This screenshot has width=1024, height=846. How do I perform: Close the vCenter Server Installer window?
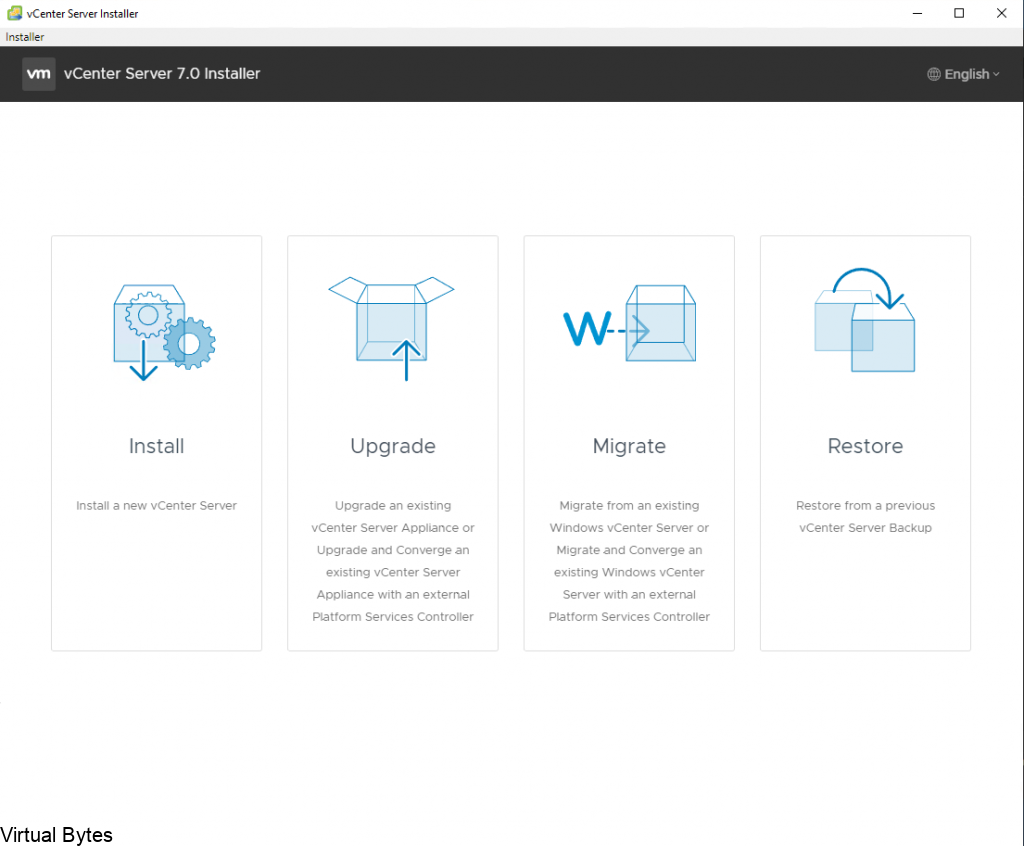pyautogui.click(x=1001, y=13)
